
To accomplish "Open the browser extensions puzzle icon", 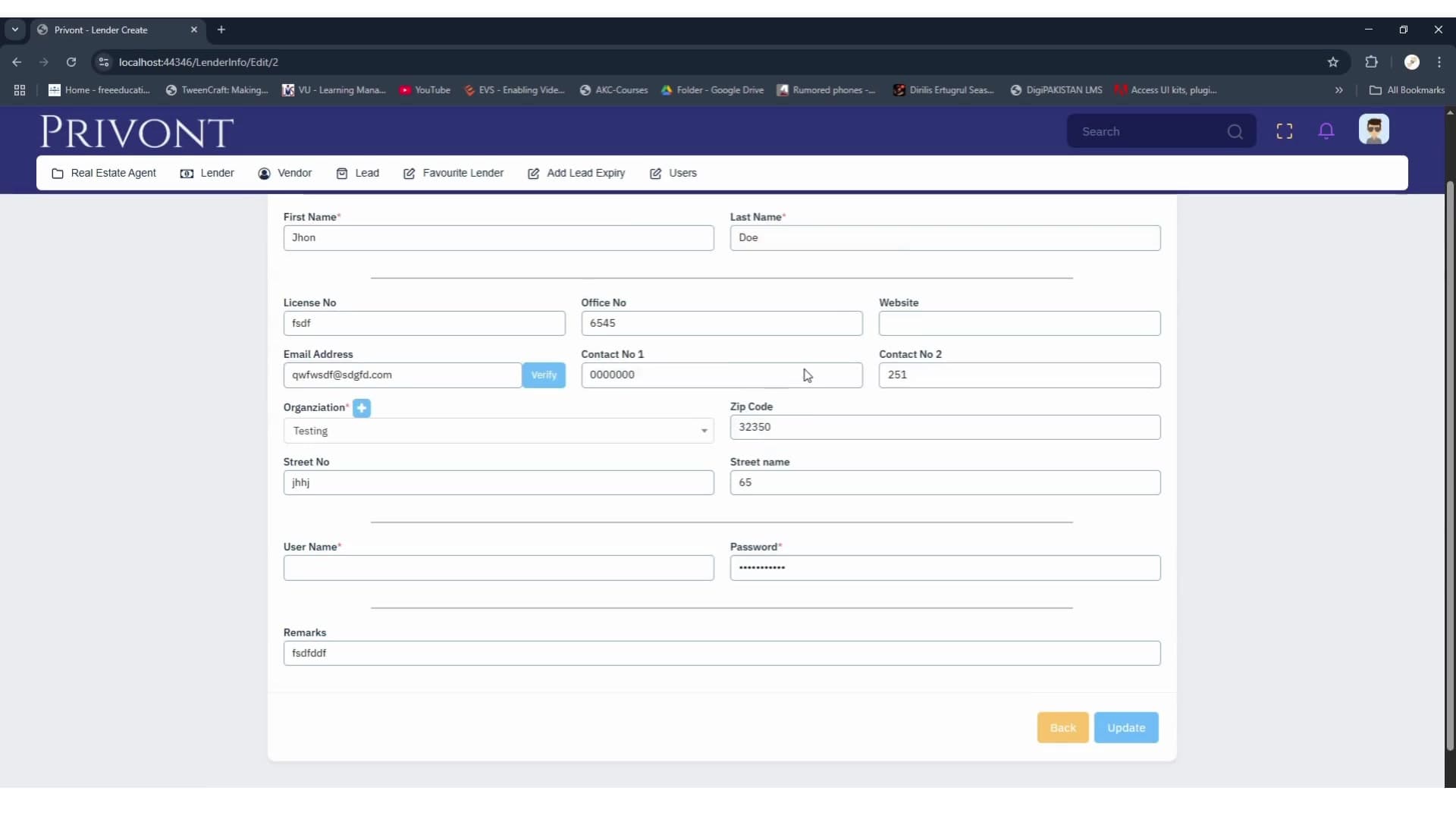I will pyautogui.click(x=1371, y=62).
